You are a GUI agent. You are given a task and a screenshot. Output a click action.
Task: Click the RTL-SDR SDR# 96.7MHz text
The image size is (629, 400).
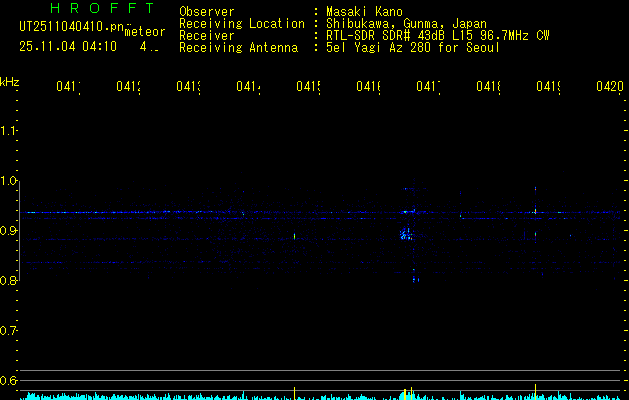(x=438, y=36)
